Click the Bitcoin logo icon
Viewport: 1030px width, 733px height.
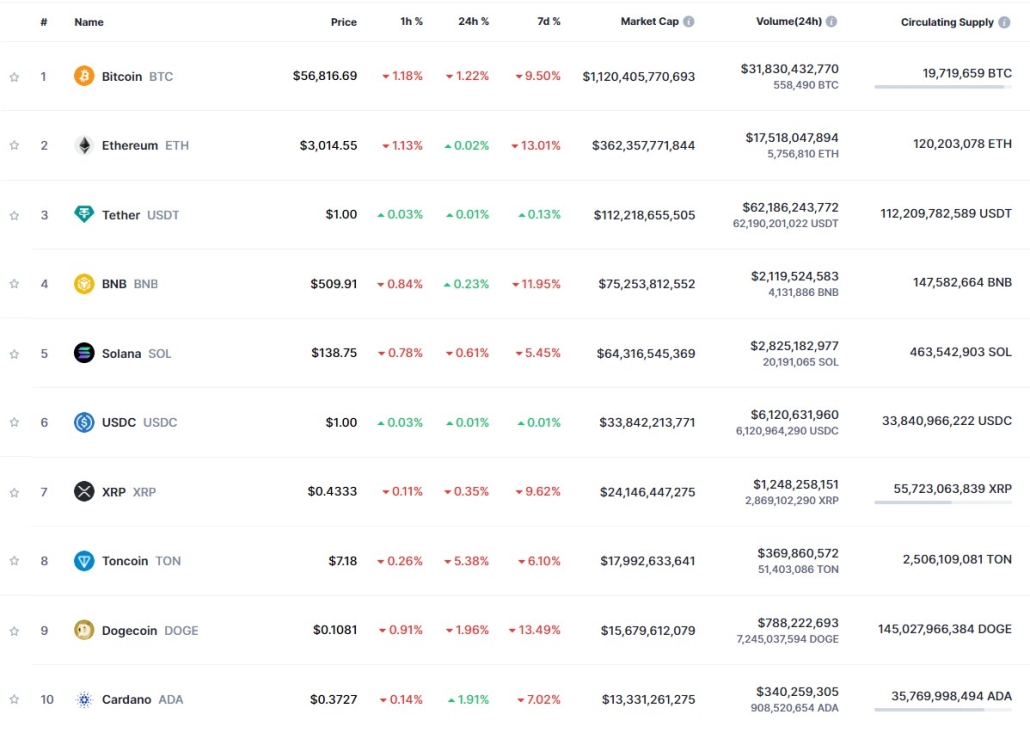point(83,76)
